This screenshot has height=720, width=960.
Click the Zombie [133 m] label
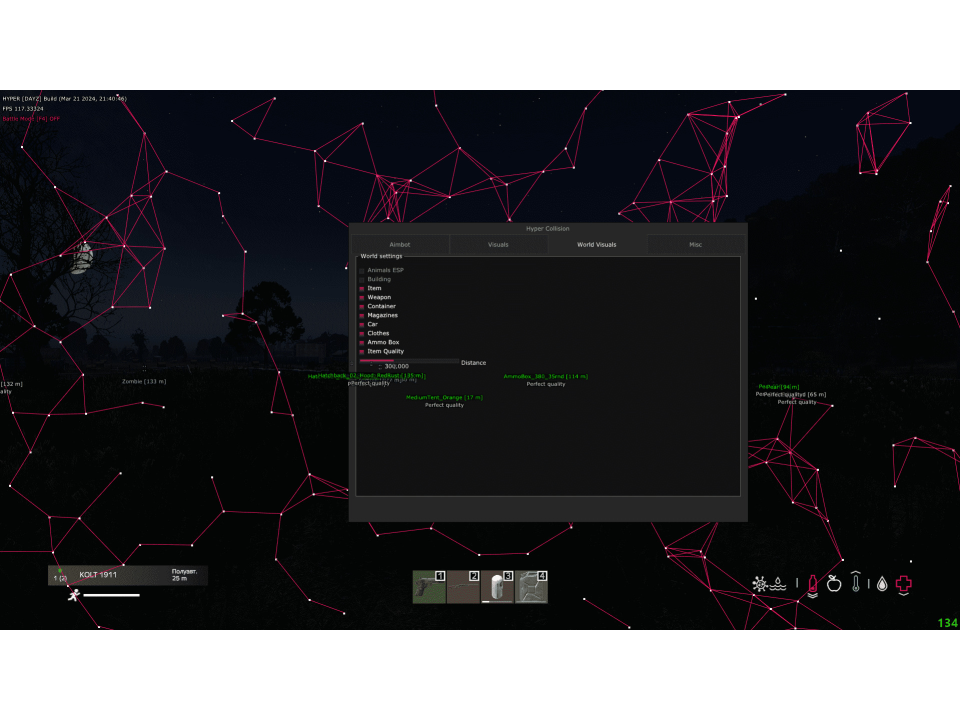(144, 381)
